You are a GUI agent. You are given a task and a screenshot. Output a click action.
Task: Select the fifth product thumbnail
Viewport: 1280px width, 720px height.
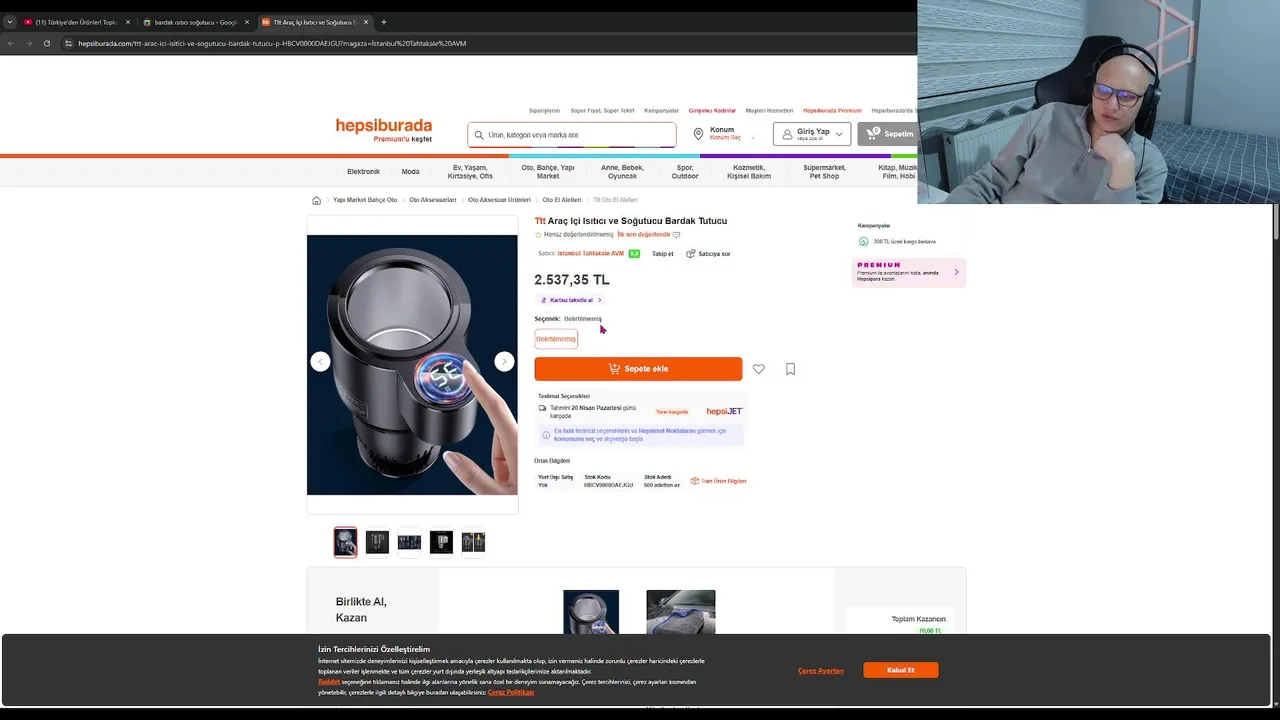click(473, 542)
